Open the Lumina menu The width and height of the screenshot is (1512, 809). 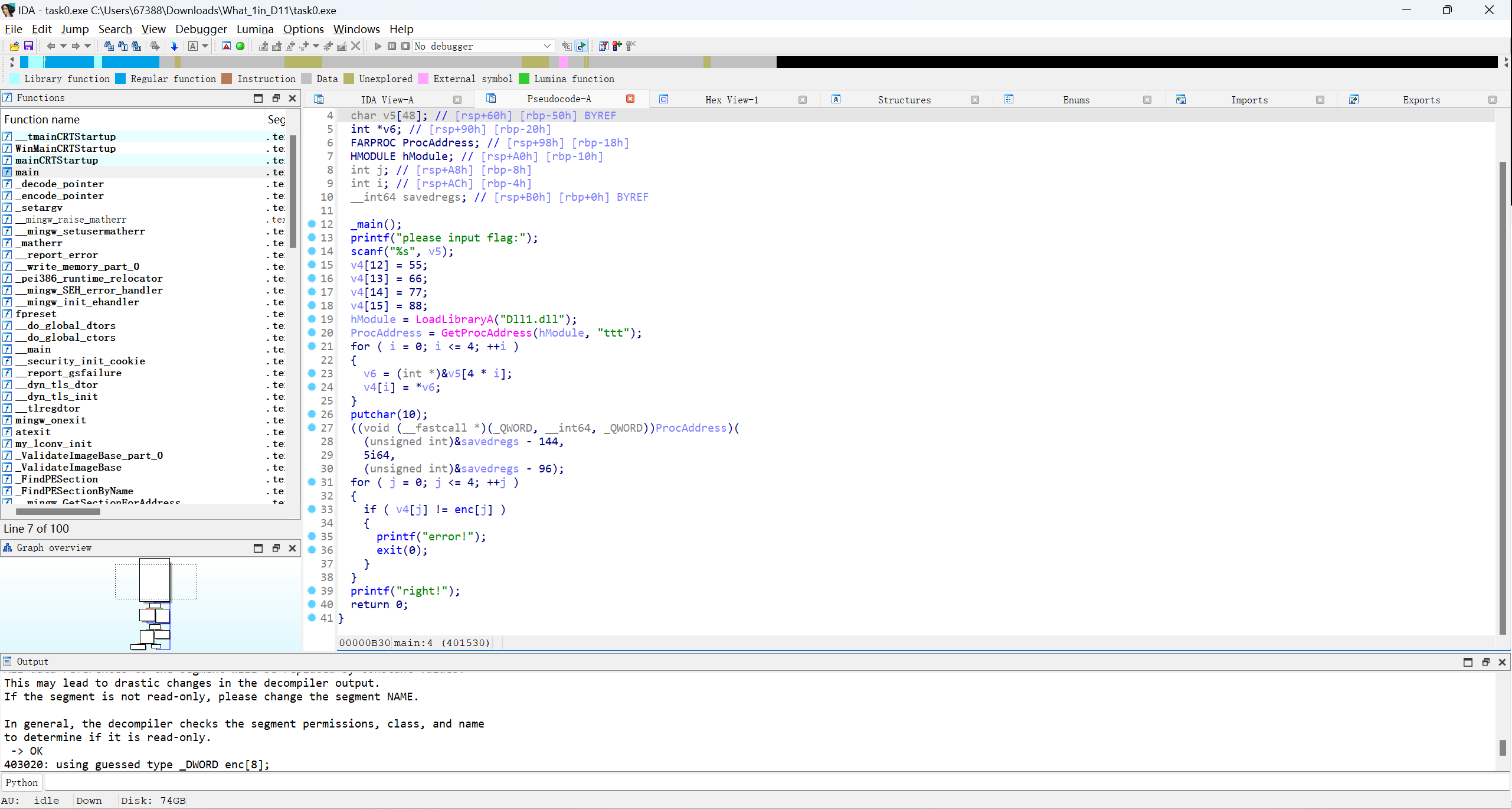coord(255,29)
